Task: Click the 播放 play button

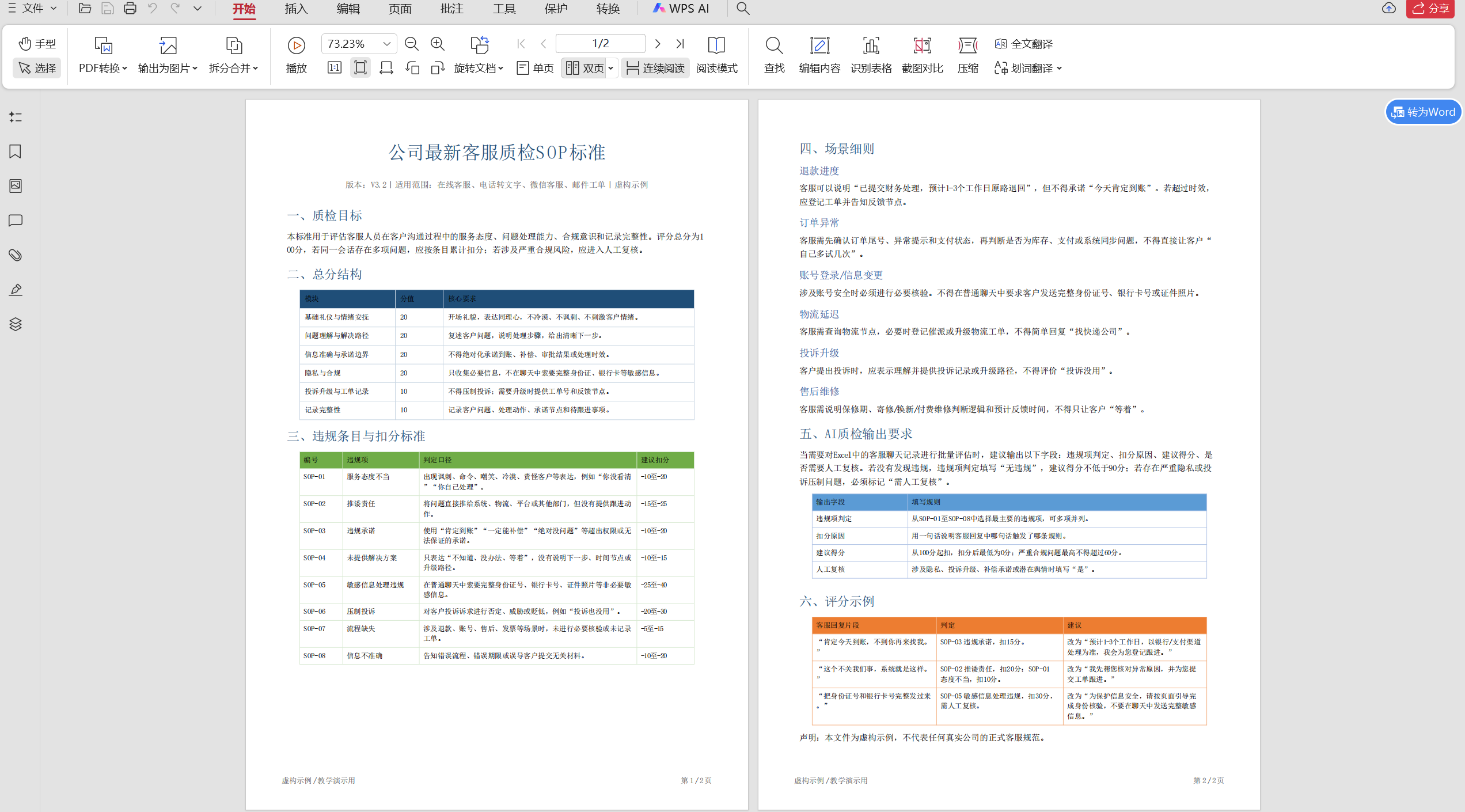Action: pos(296,55)
